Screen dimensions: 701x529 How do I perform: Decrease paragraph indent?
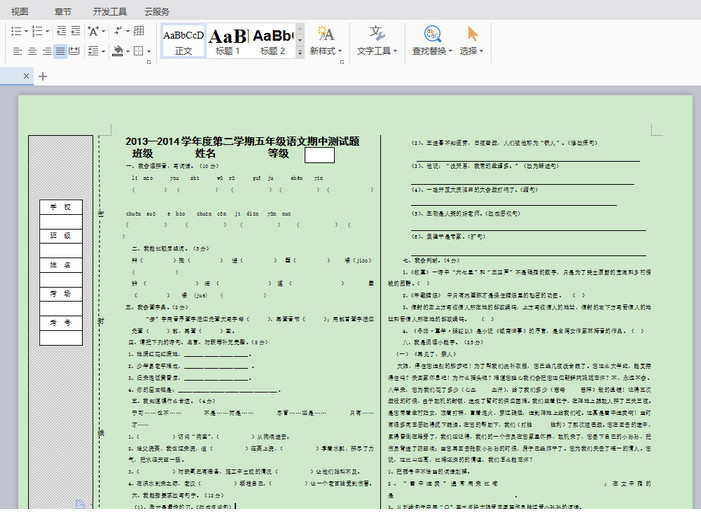coord(61,31)
